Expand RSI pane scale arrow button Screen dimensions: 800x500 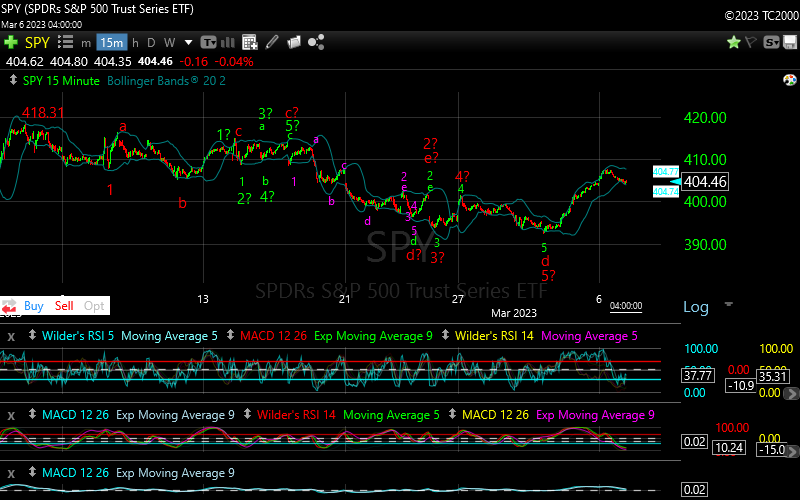[x=791, y=393]
